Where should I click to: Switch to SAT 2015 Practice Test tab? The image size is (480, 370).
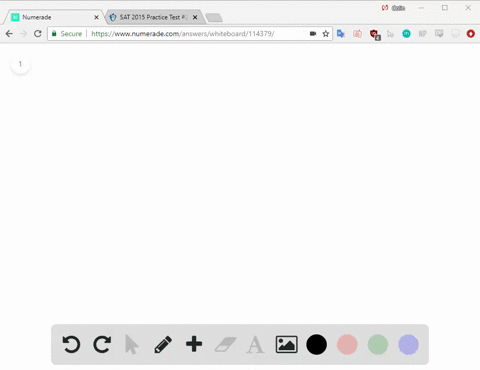[154, 17]
